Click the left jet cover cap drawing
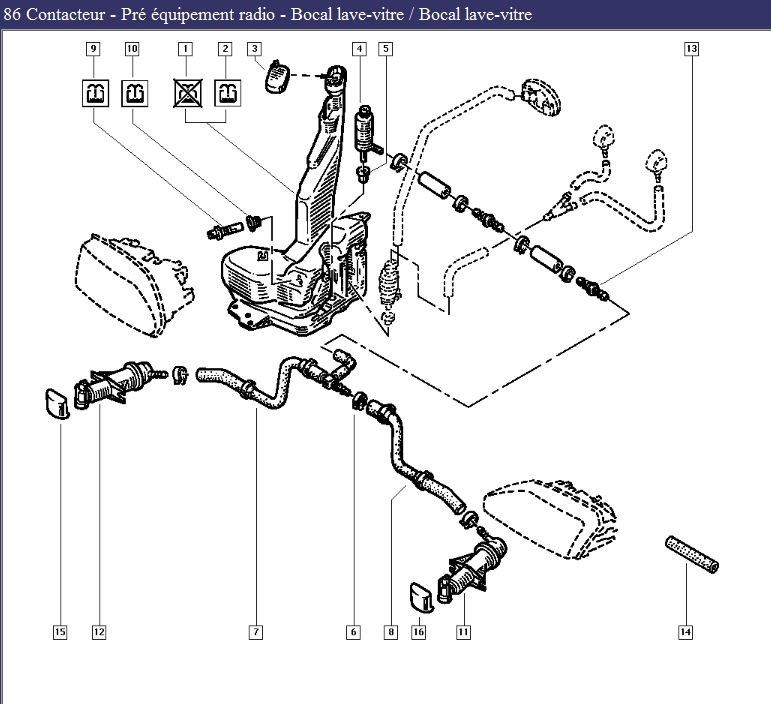771x704 pixels. 58,404
